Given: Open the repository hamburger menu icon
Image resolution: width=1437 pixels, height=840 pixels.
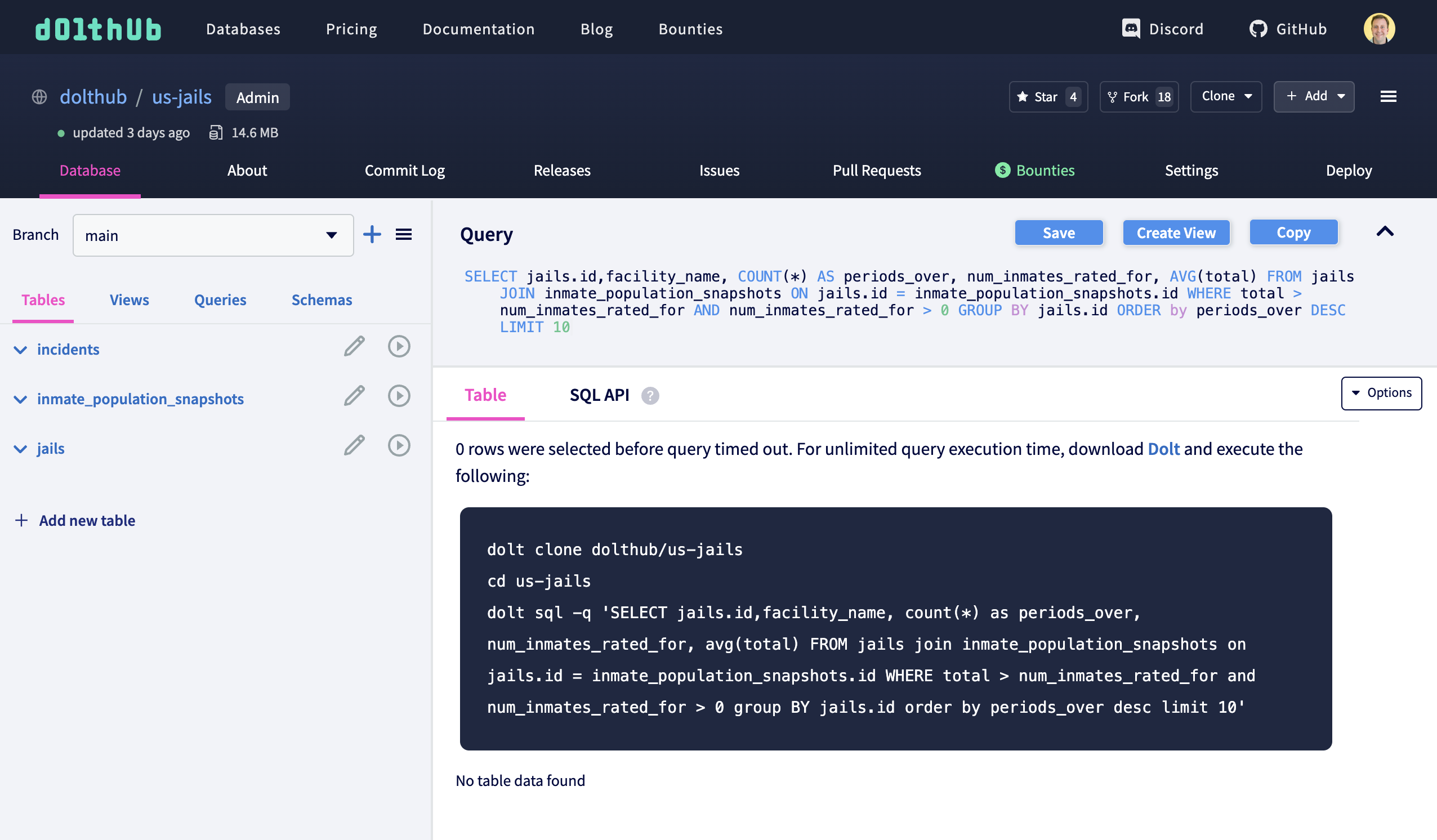Looking at the screenshot, I should pyautogui.click(x=1389, y=96).
